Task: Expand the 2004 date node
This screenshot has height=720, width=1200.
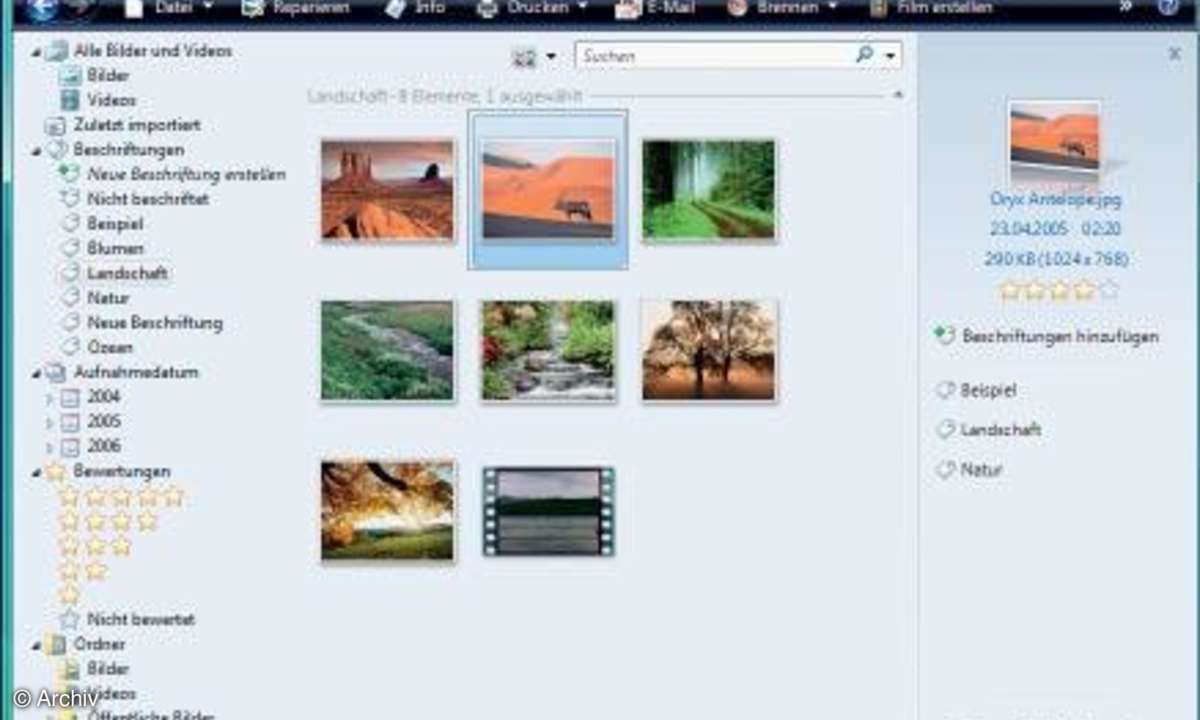Action: click(50, 397)
